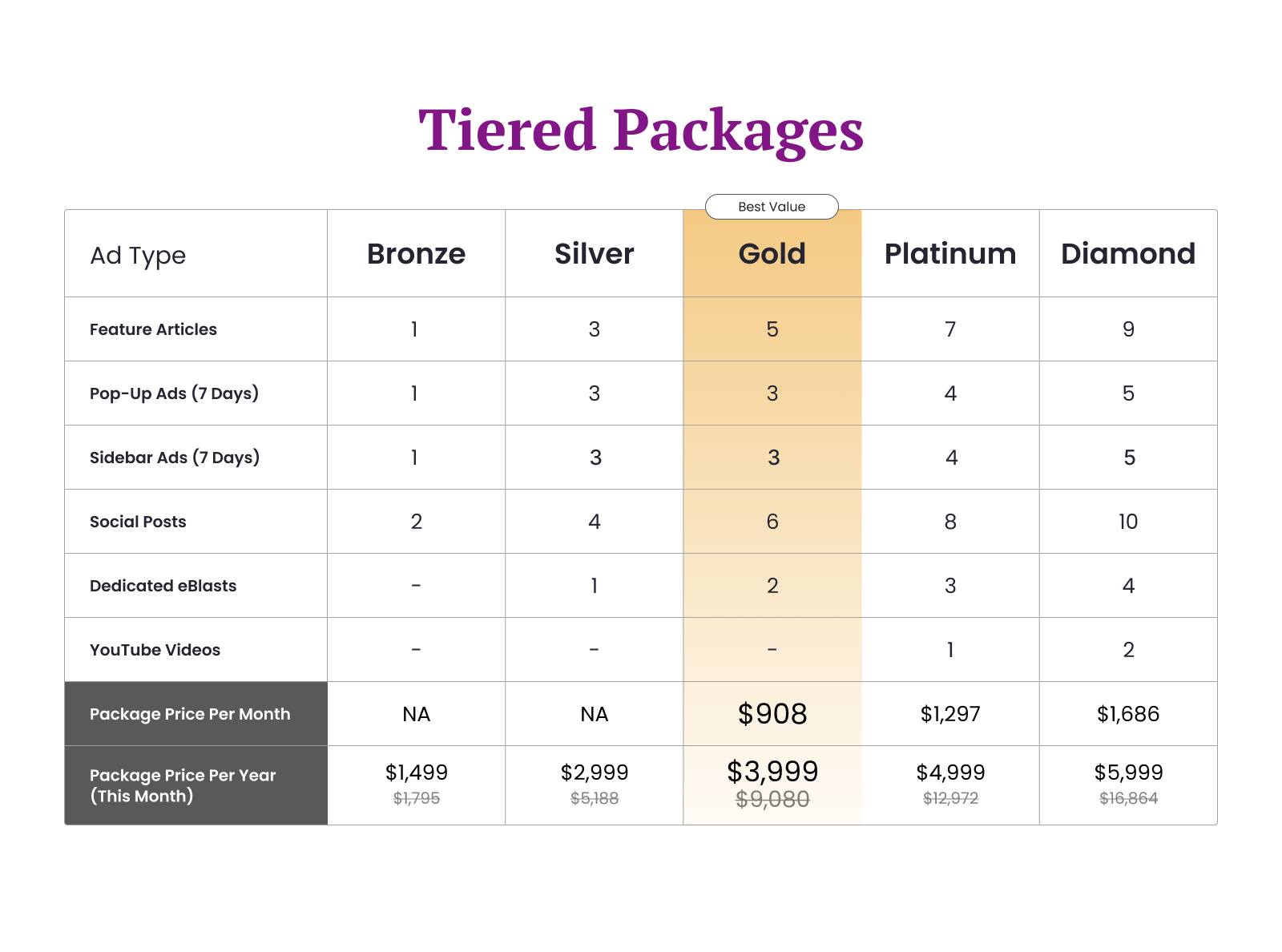Select the Gold package header
This screenshot has height=952, width=1282.
point(772,254)
